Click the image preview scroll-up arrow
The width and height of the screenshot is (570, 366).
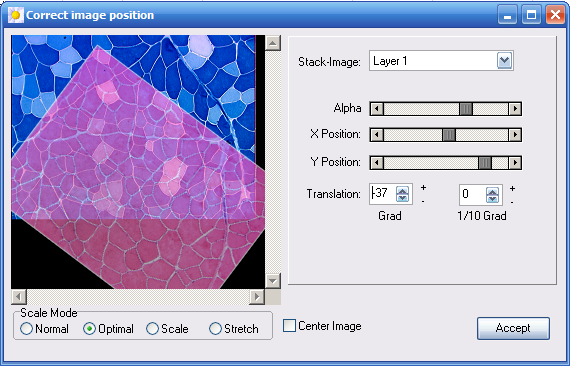tap(273, 43)
